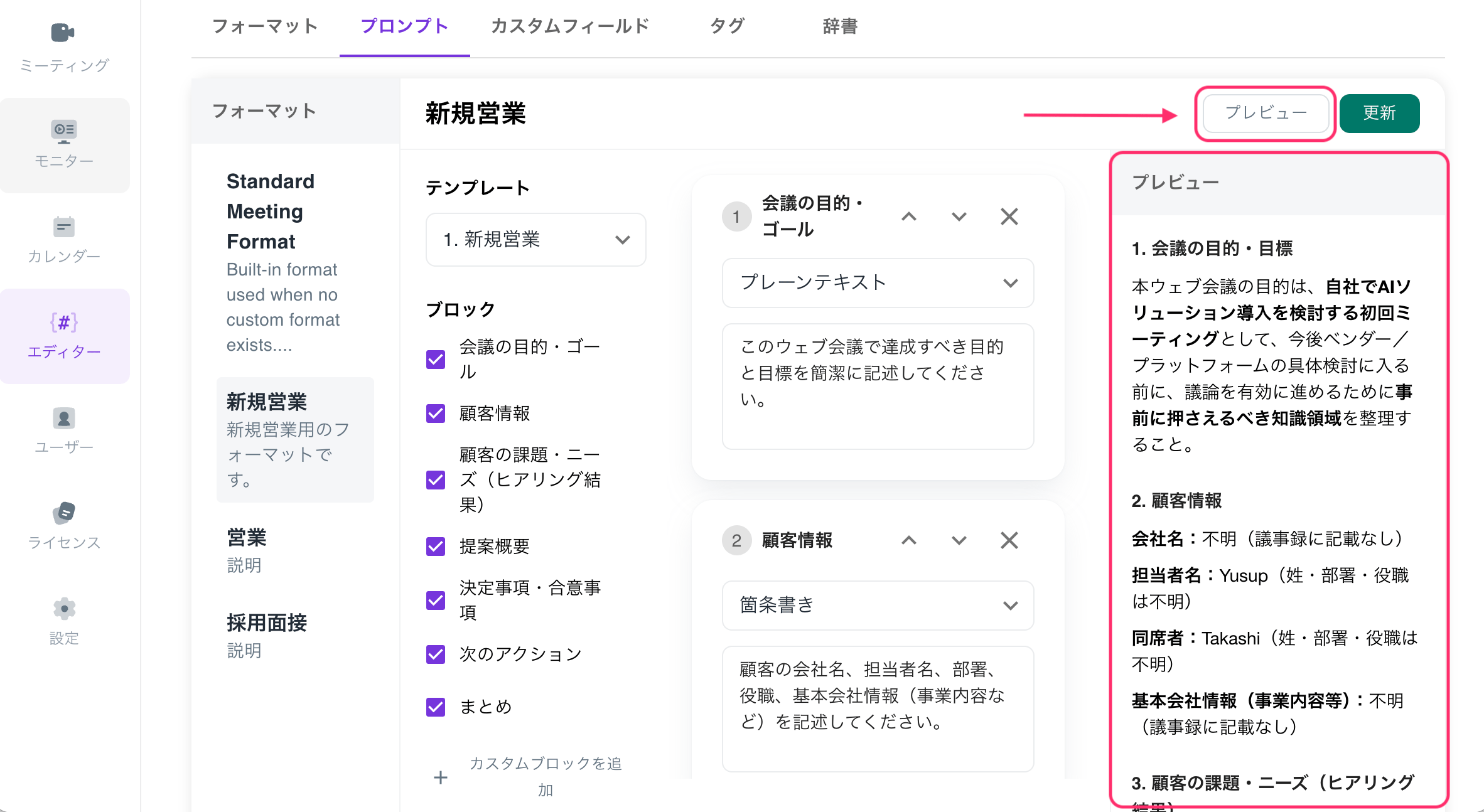
Task: Select 新規営業 format in list
Action: (x=295, y=439)
